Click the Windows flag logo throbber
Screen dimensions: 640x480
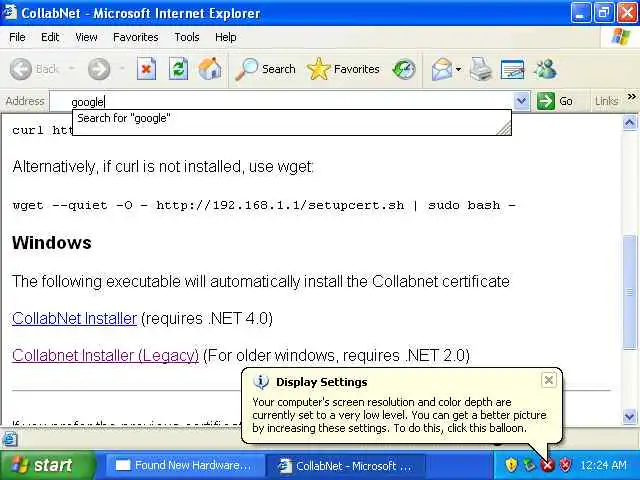[620, 37]
